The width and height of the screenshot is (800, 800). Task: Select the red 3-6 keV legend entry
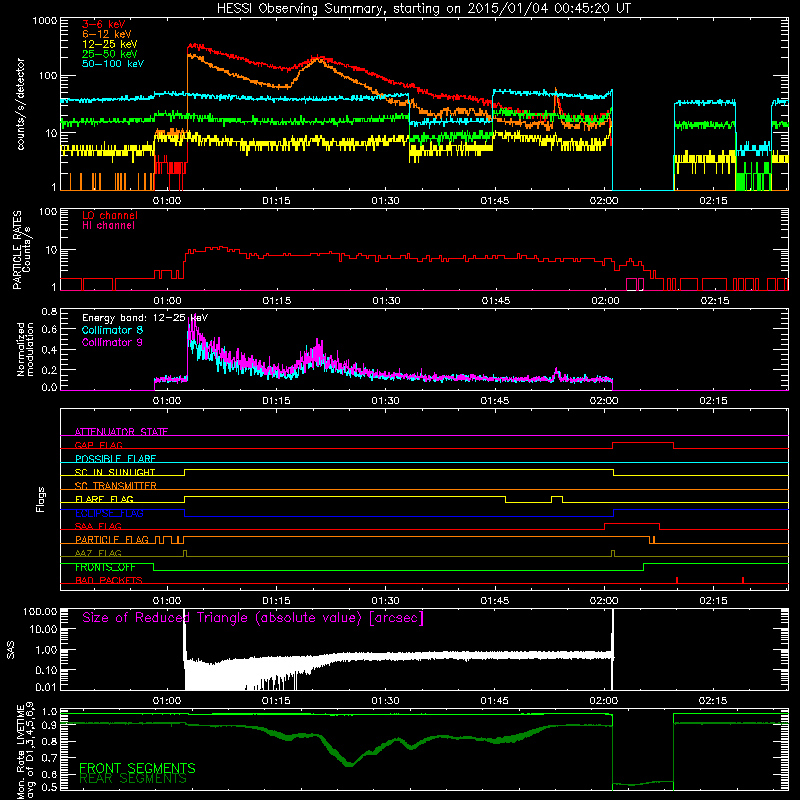pos(104,24)
